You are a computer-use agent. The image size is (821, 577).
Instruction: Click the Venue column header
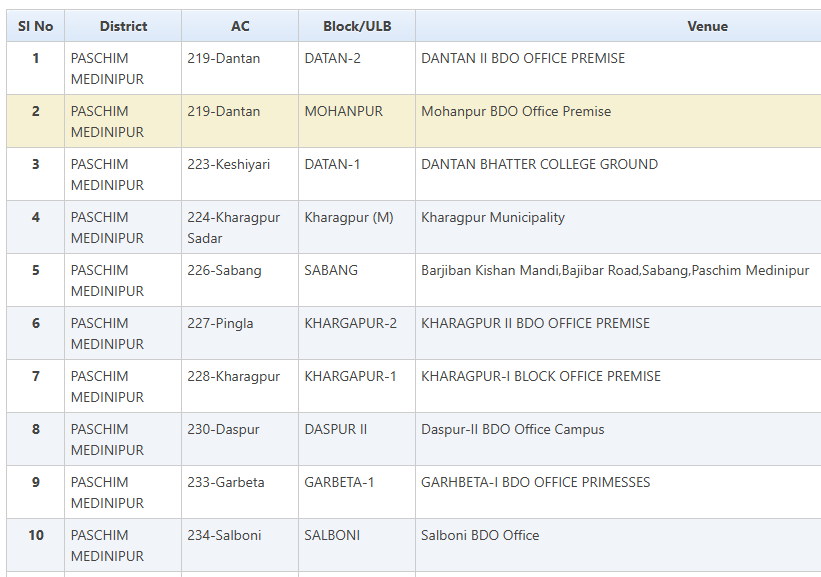pos(707,26)
